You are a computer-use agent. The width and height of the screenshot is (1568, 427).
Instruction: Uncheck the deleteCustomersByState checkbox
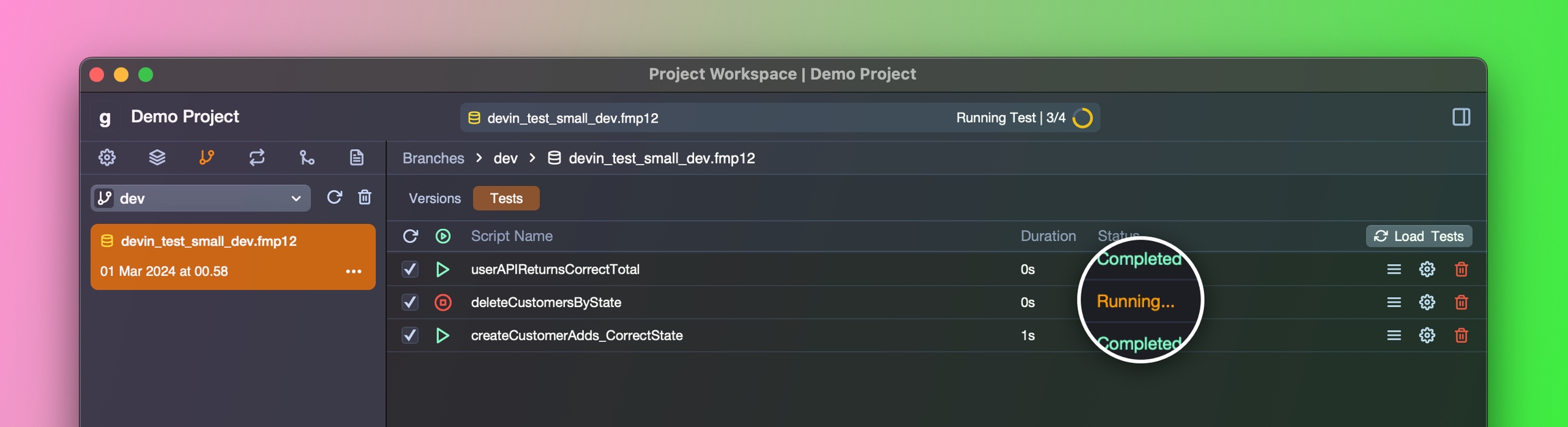coord(410,302)
